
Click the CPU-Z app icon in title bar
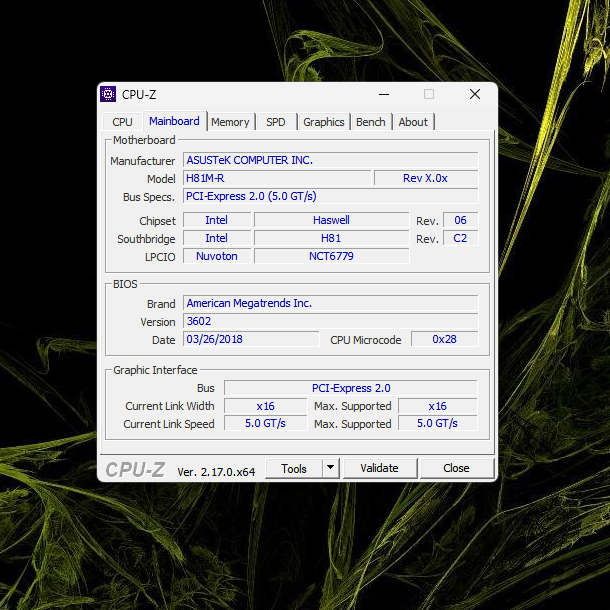click(108, 94)
